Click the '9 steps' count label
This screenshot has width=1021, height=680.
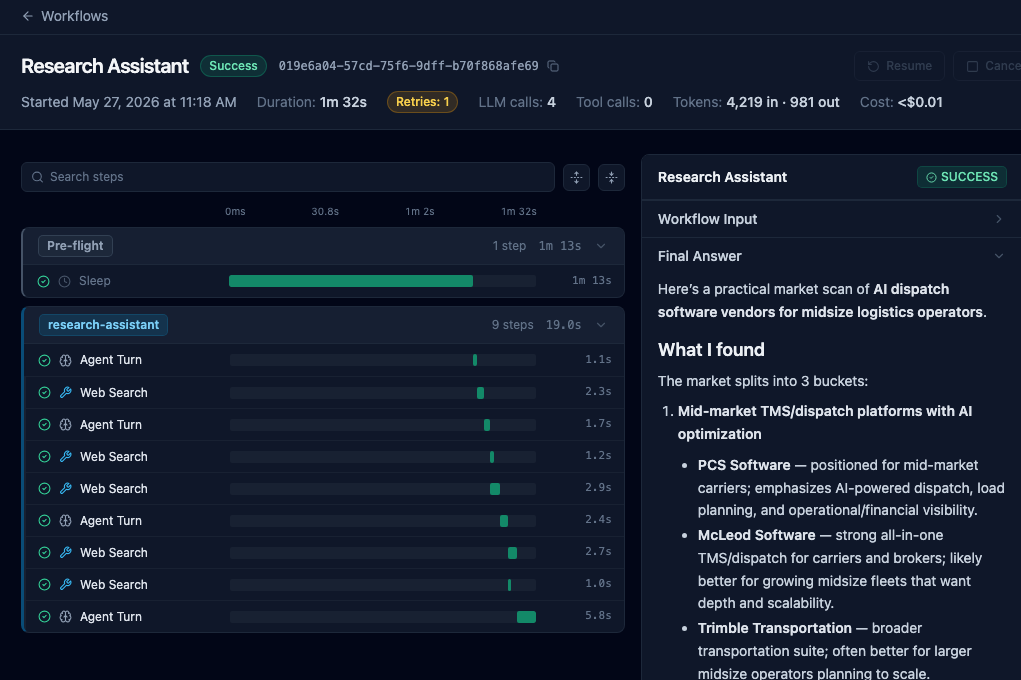(512, 325)
